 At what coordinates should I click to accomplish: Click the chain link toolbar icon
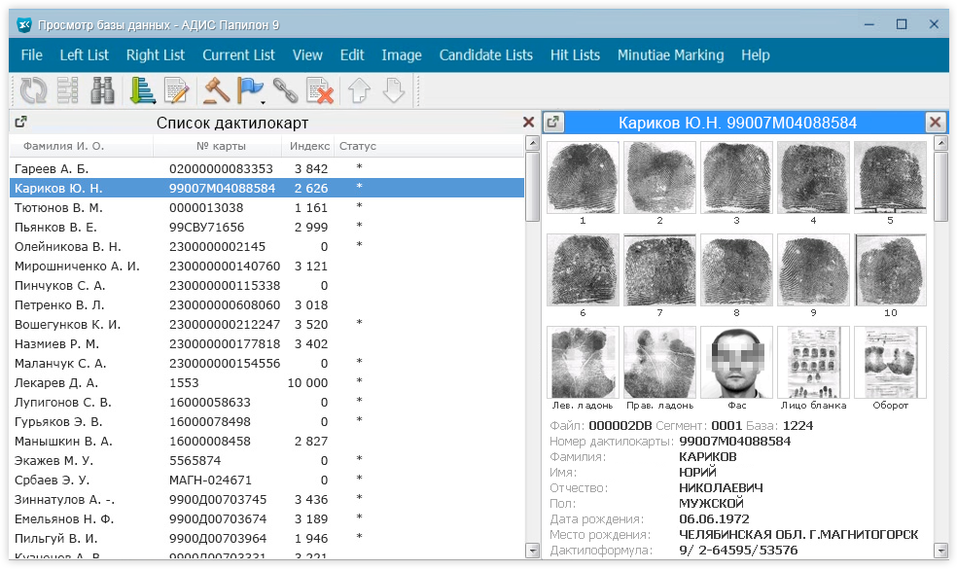[x=286, y=91]
